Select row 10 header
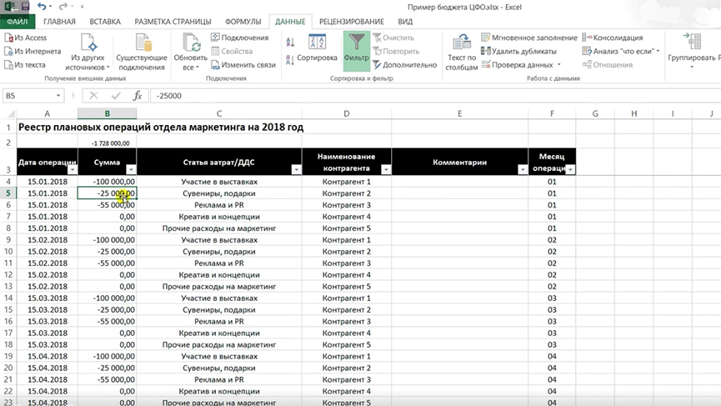Image resolution: width=721 pixels, height=406 pixels. (8, 252)
